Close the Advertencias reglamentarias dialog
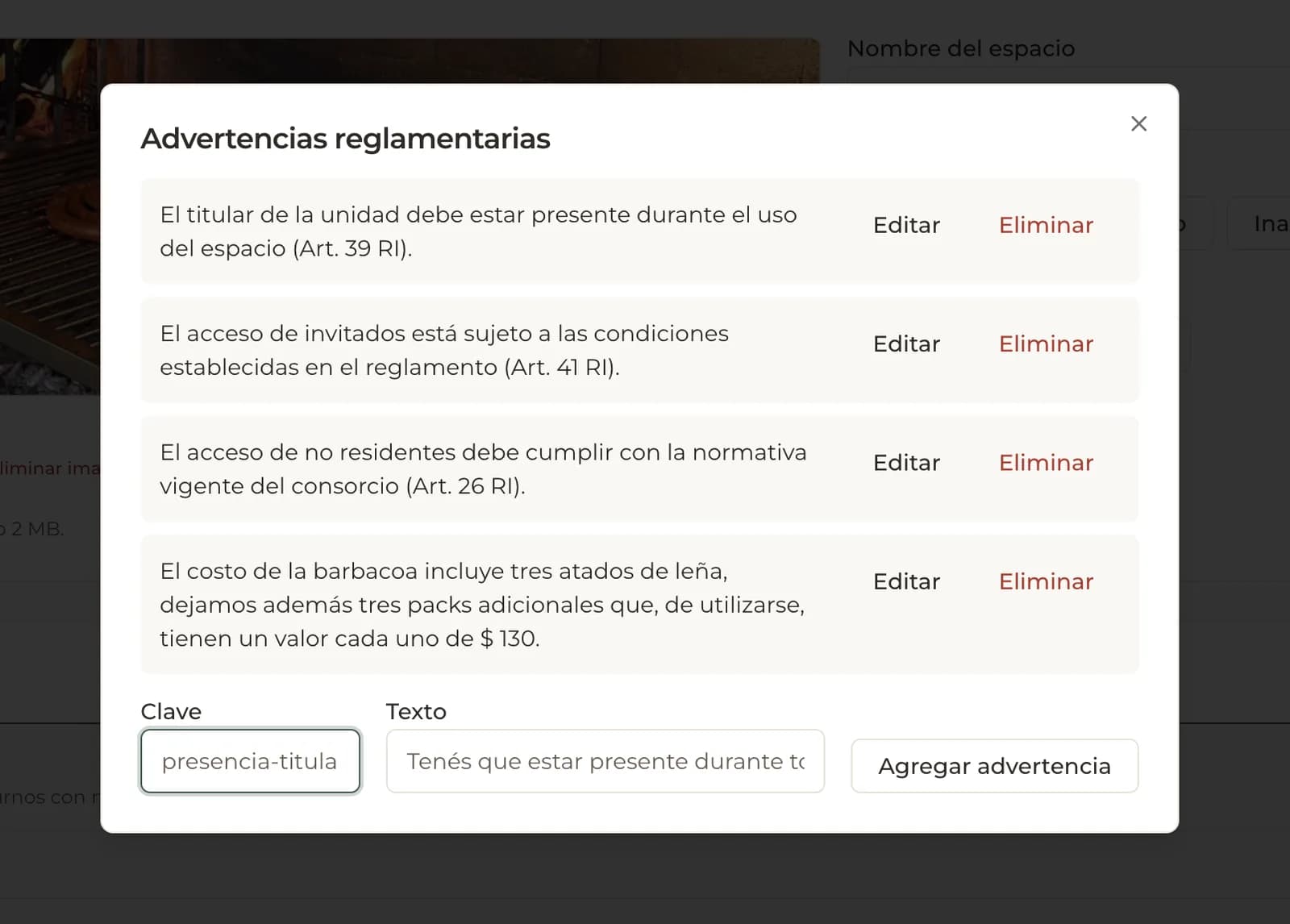This screenshot has width=1290, height=924. (x=1138, y=123)
